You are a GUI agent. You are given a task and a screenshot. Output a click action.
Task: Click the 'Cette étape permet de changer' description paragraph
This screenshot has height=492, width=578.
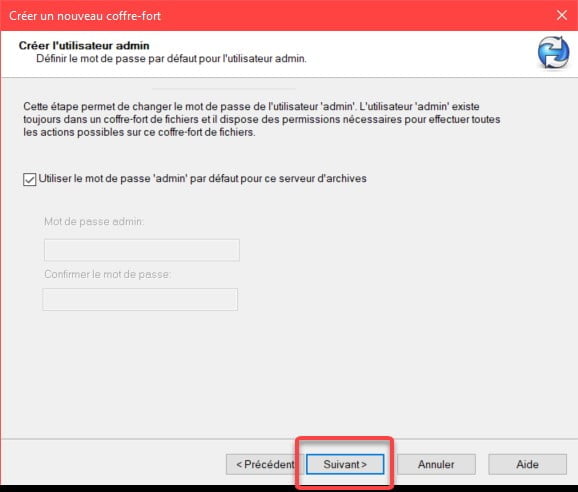pos(262,119)
